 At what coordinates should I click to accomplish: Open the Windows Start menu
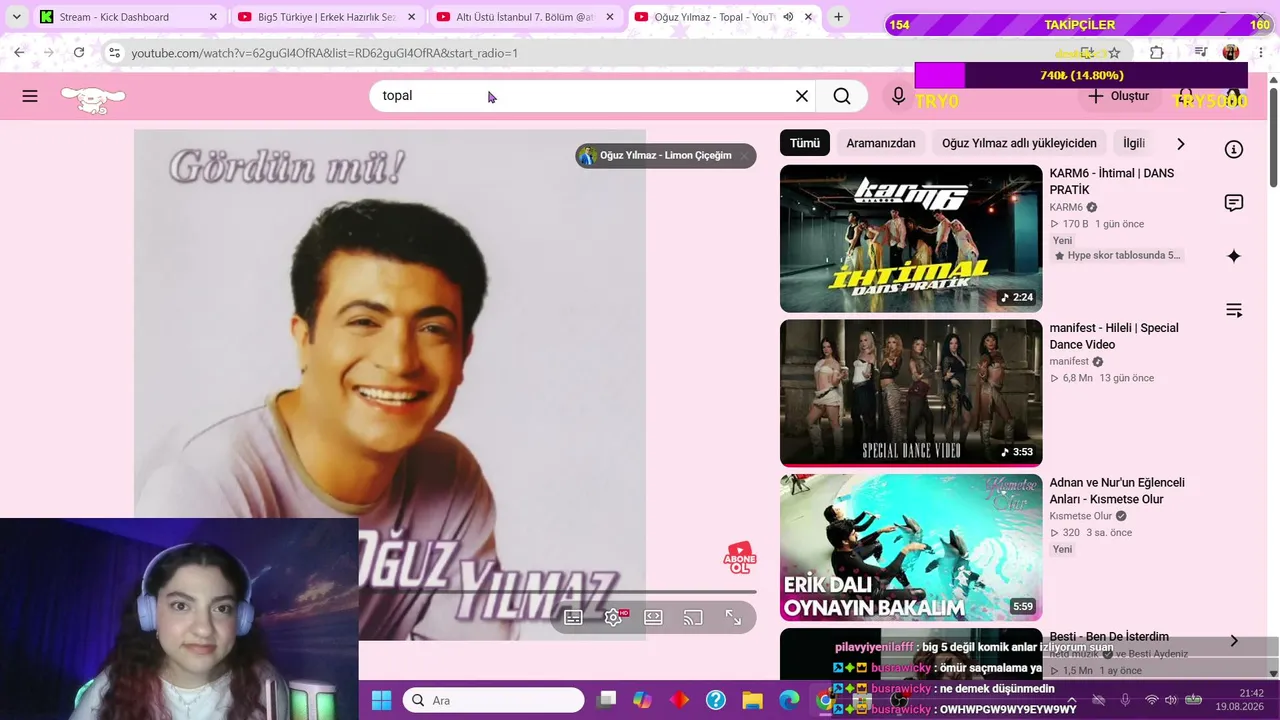click(381, 700)
